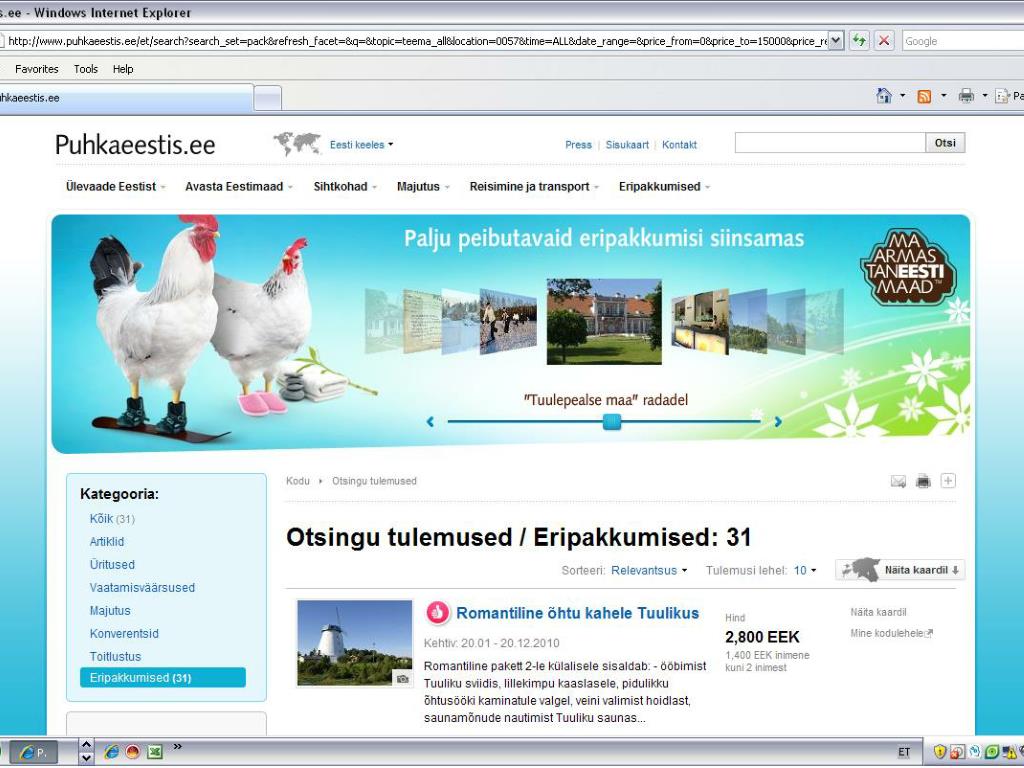Image resolution: width=1024 pixels, height=768 pixels.
Task: Open the Relevantsus sort dropdown
Action: (x=649, y=570)
